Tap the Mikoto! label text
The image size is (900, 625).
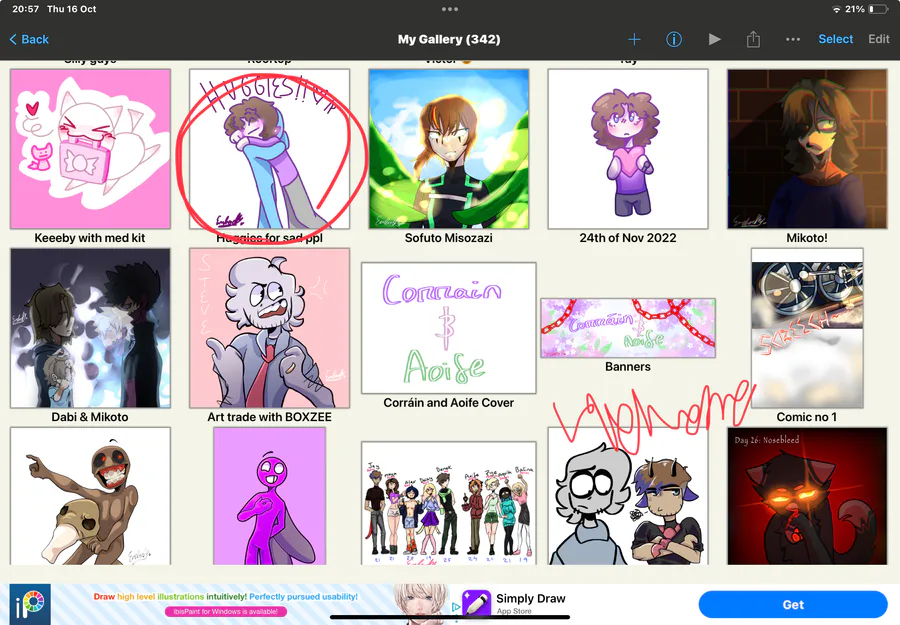tap(807, 238)
